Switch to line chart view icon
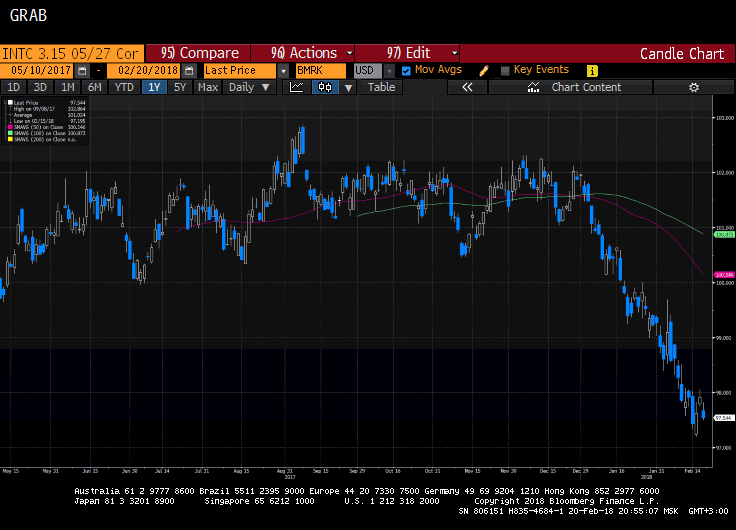The height and width of the screenshot is (530, 736). click(x=297, y=87)
